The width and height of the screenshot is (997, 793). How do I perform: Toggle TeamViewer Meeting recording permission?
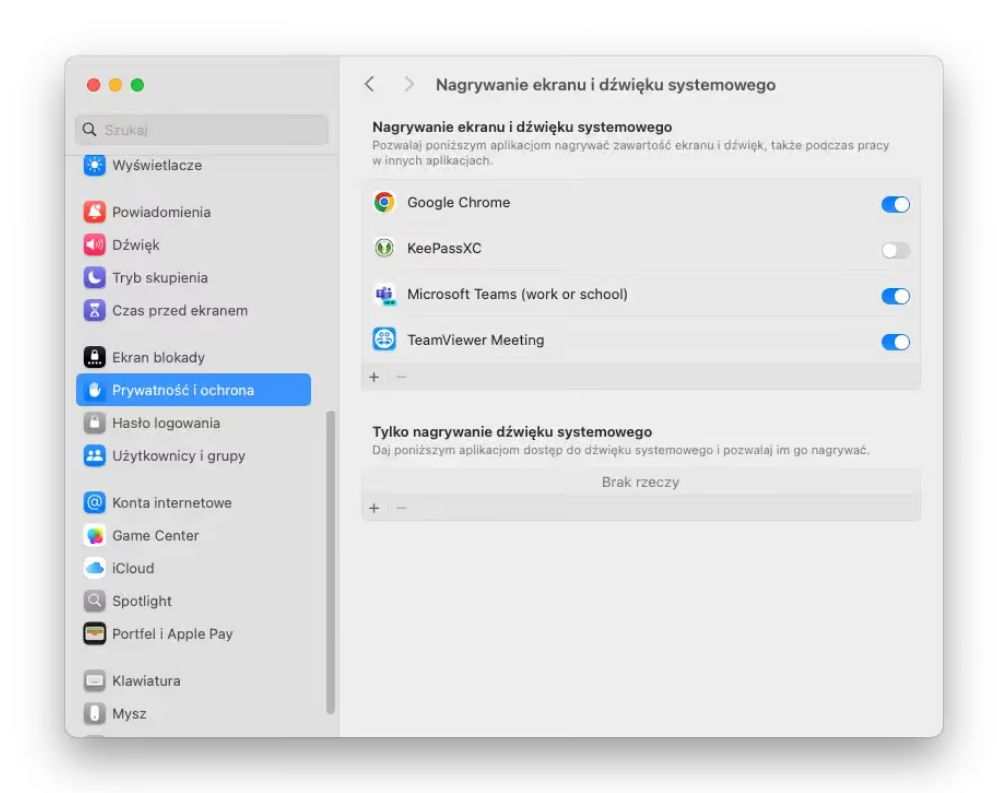(x=895, y=342)
